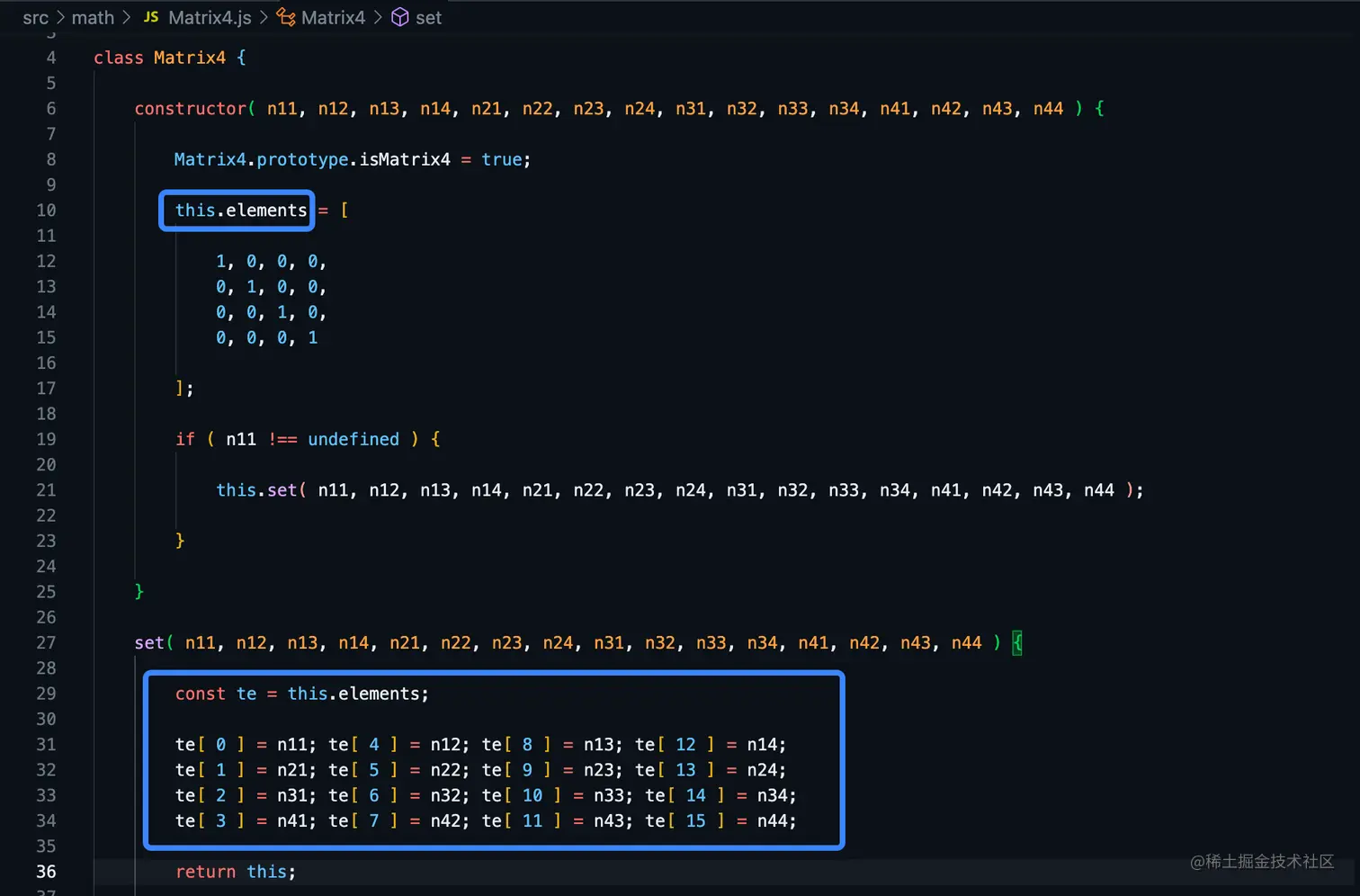Click the JS file icon in breadcrumb

coord(151,17)
